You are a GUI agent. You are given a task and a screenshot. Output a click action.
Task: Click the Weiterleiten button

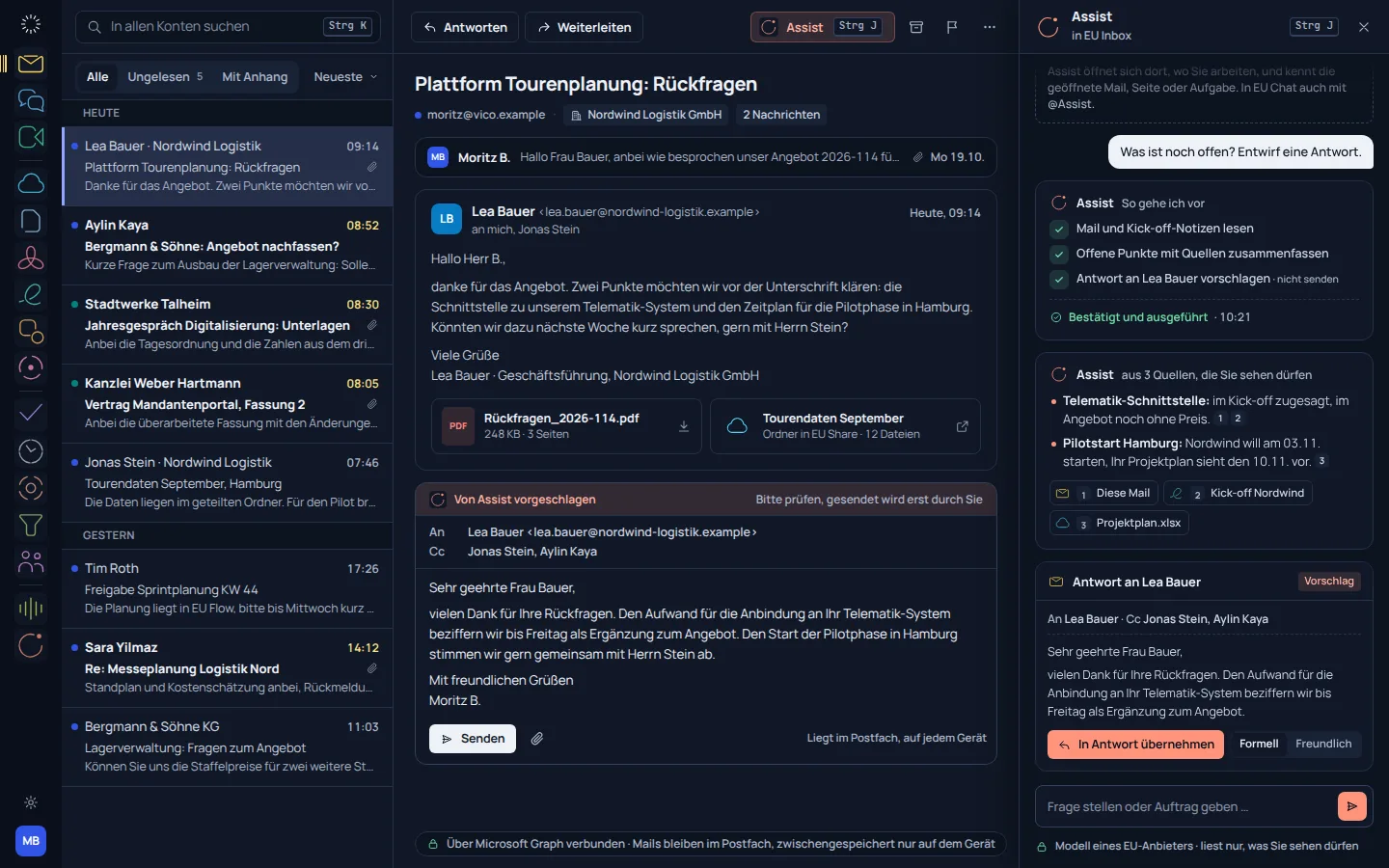click(584, 27)
